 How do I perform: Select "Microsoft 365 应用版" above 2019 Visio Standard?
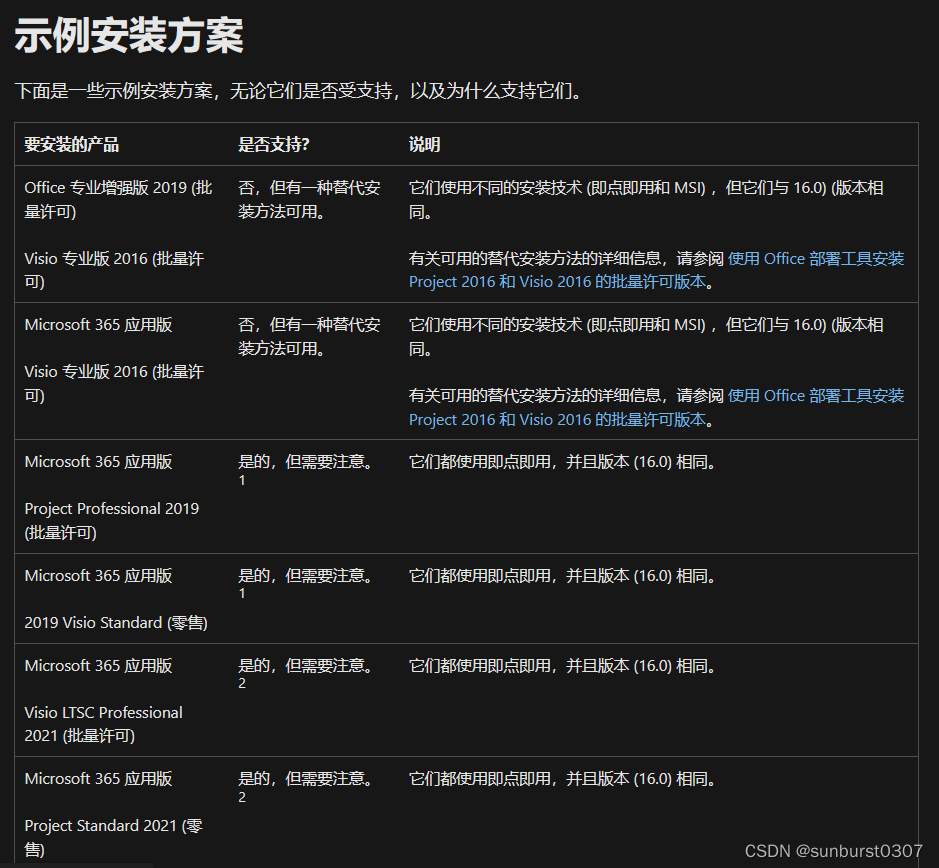point(98,576)
